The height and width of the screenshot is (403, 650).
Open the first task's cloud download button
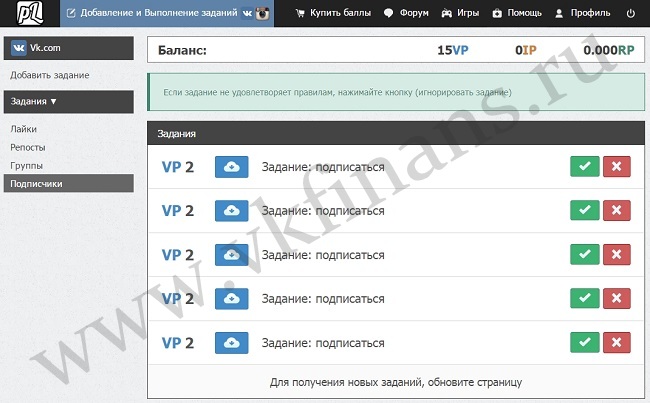pyautogui.click(x=231, y=167)
